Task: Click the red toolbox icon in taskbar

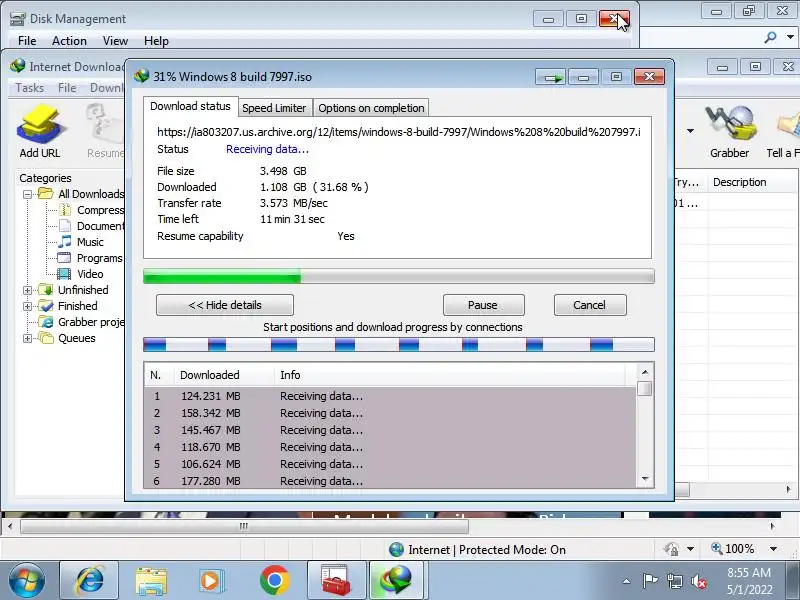Action: (336, 581)
